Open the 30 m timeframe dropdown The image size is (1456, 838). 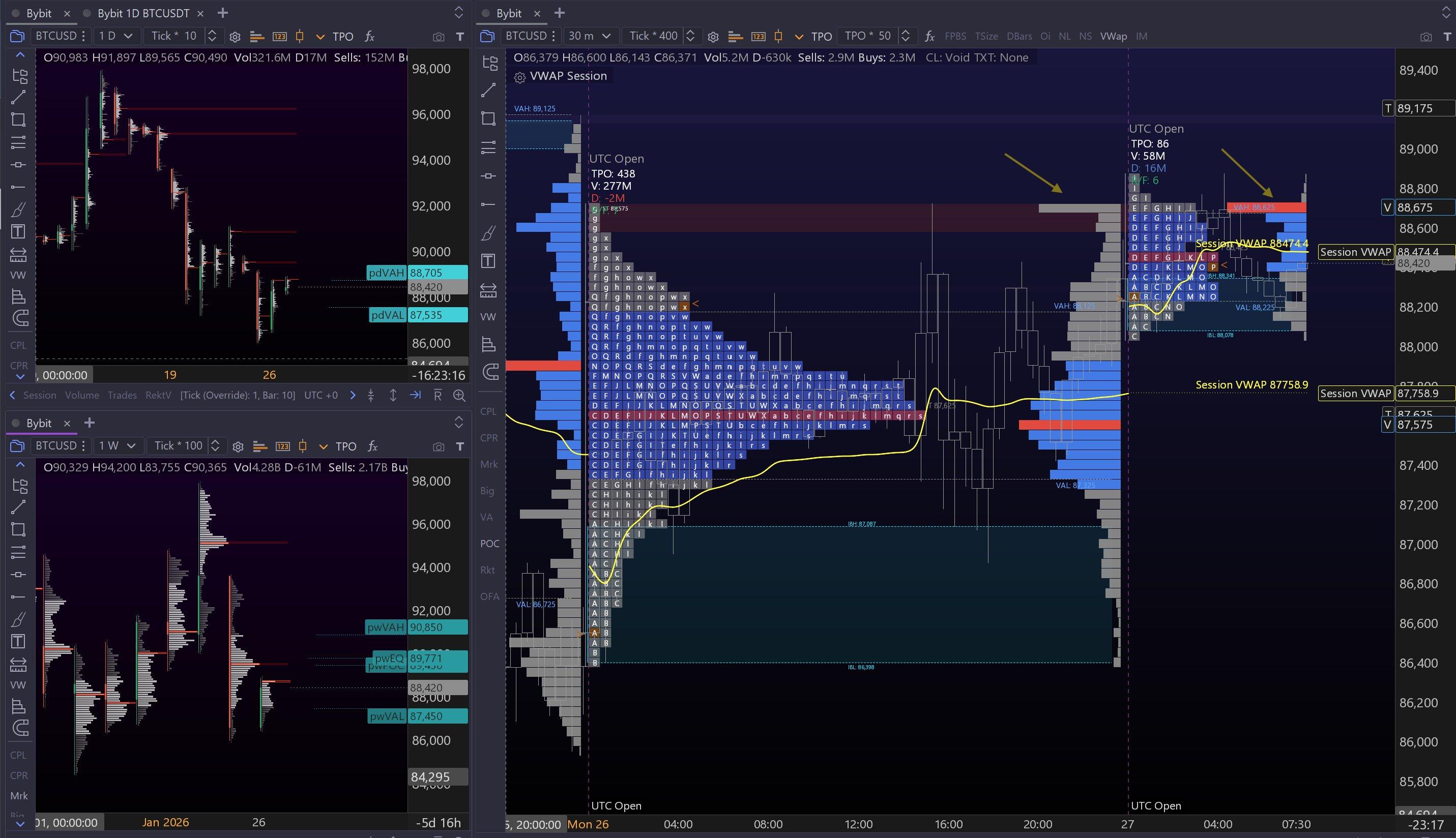590,36
